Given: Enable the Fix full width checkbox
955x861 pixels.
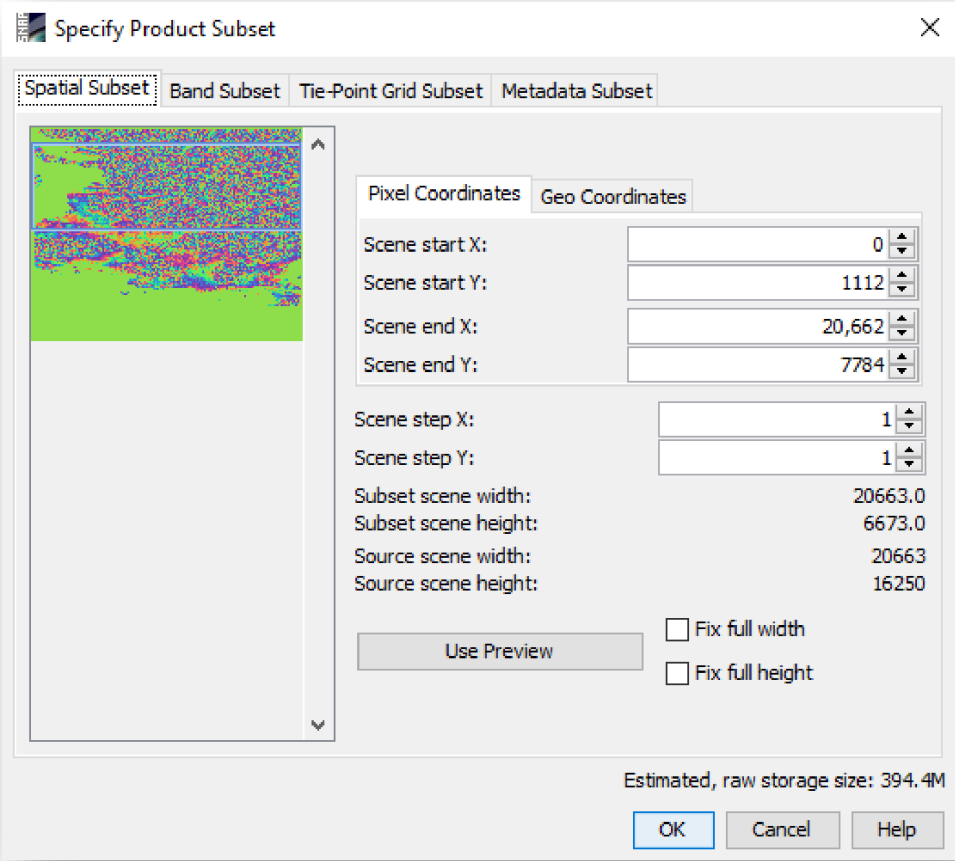Looking at the screenshot, I should (x=677, y=629).
